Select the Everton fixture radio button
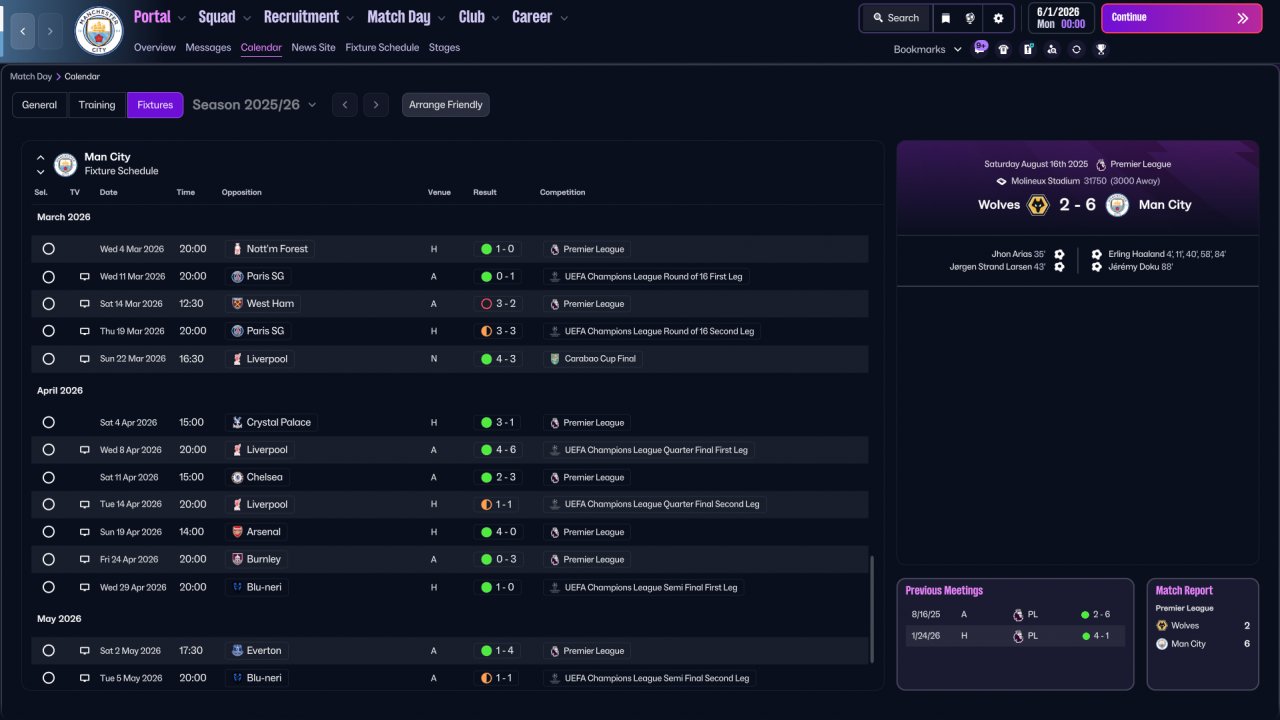Screen dimensions: 1280x720 tap(48, 651)
